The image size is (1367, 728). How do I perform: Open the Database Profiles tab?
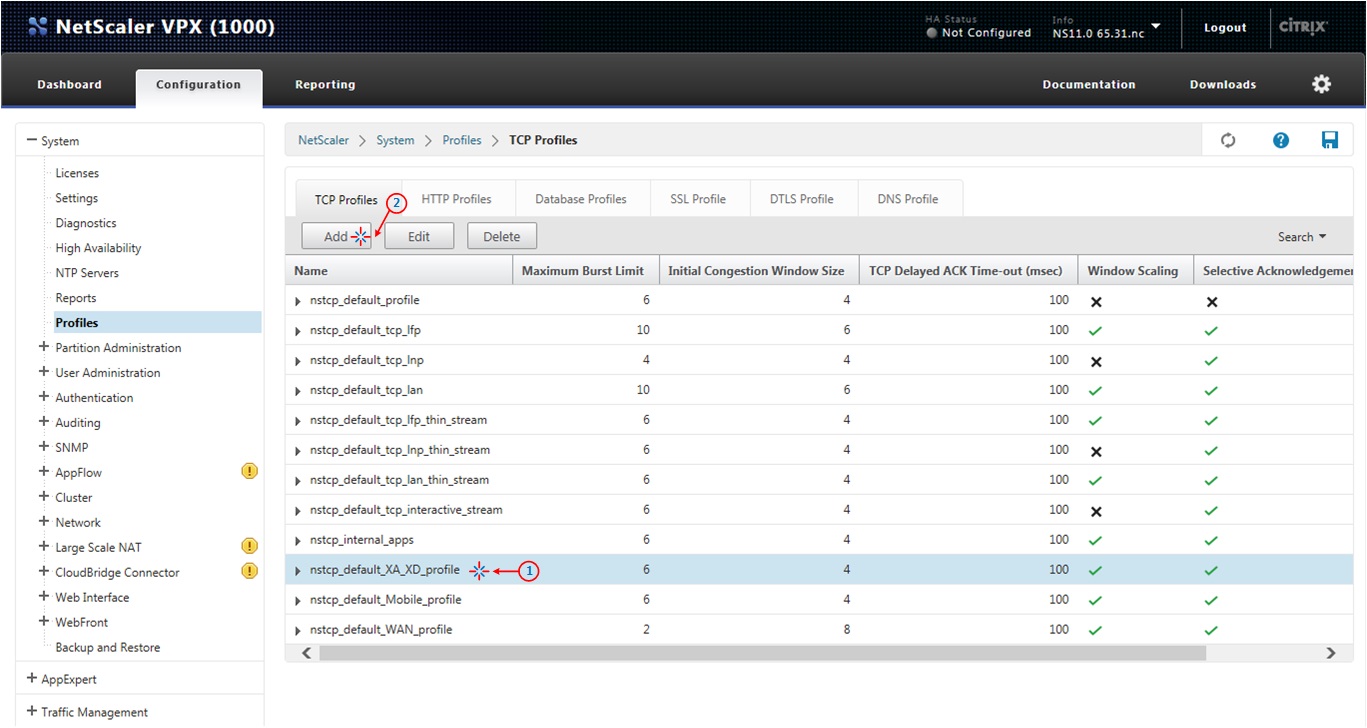(x=581, y=199)
